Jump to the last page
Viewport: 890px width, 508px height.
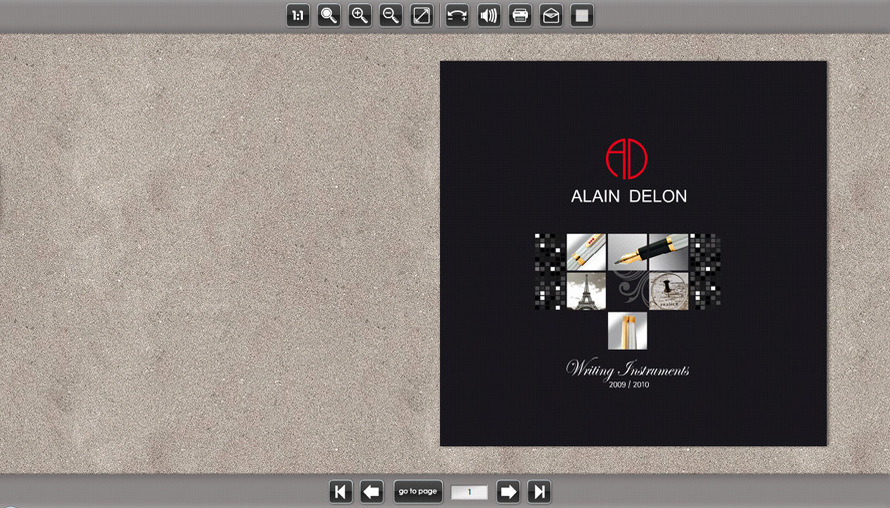coord(539,492)
